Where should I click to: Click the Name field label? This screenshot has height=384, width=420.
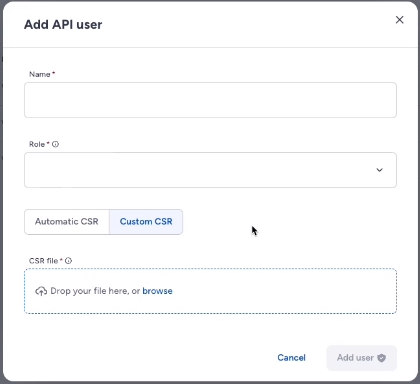pos(40,74)
